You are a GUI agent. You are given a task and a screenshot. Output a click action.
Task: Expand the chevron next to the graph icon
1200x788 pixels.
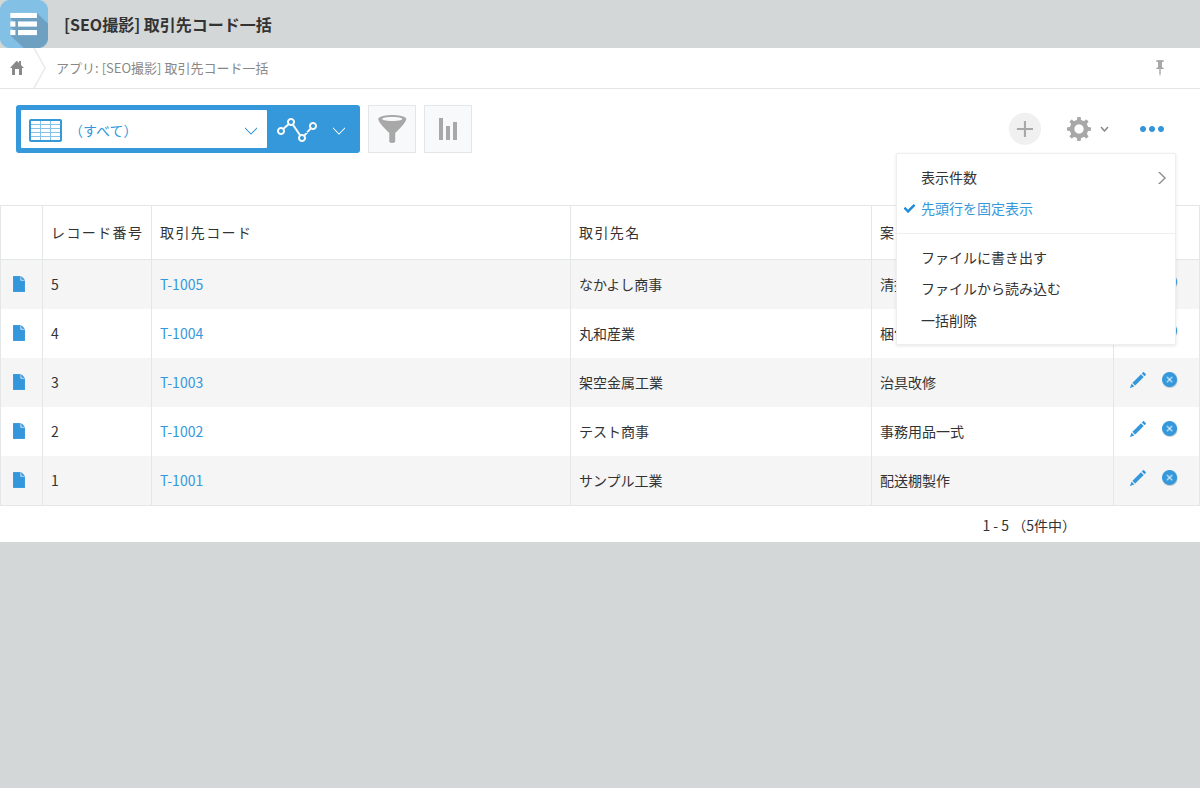(x=339, y=130)
